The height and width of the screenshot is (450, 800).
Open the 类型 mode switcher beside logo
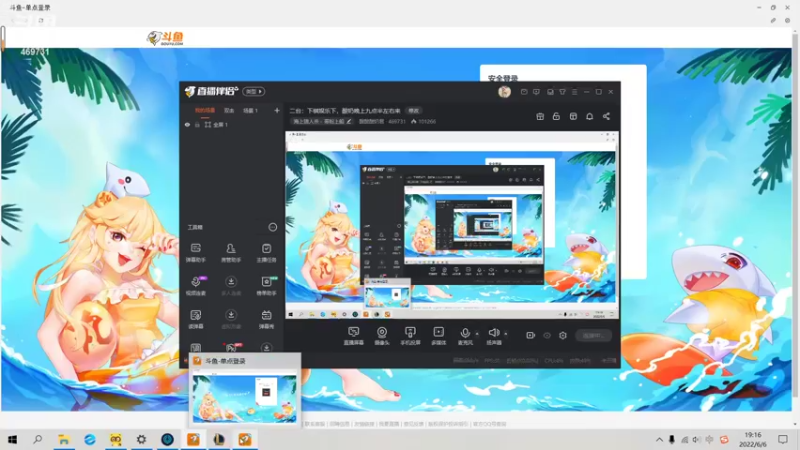[x=254, y=91]
